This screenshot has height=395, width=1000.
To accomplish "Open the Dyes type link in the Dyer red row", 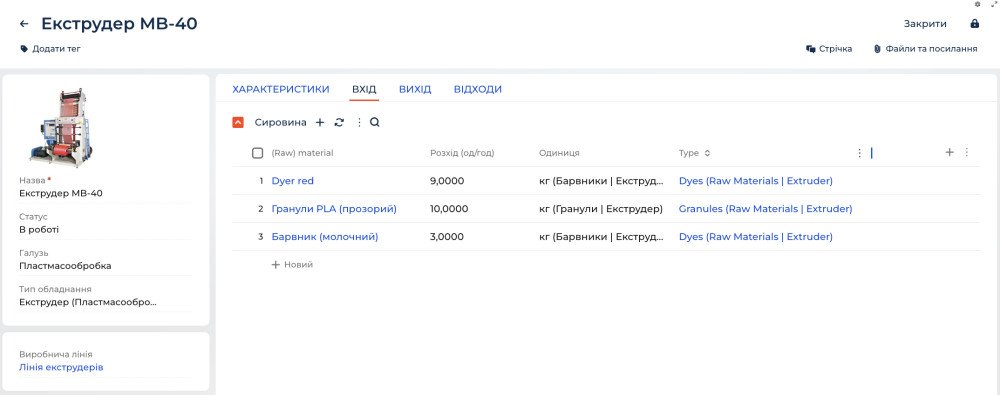I will click(x=756, y=181).
